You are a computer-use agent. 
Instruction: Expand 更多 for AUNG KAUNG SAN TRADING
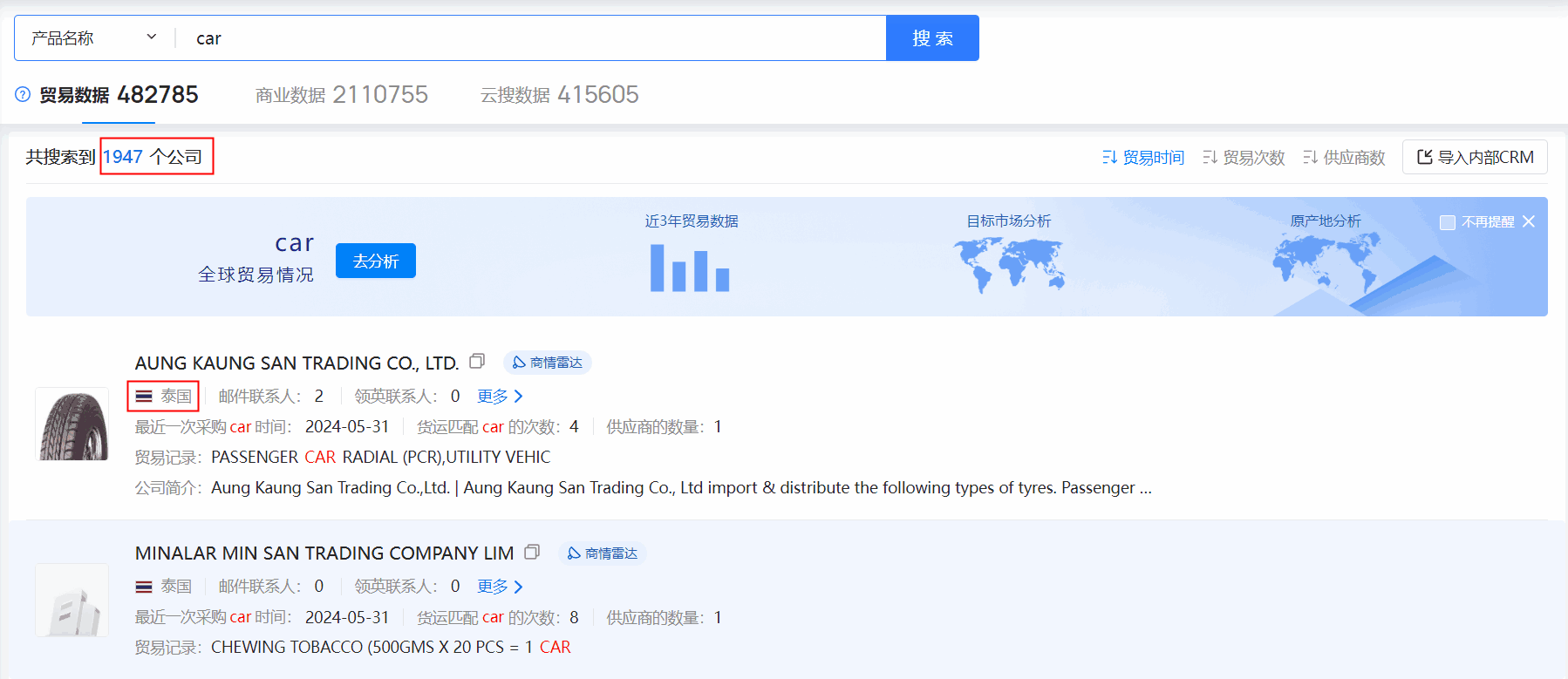(501, 397)
